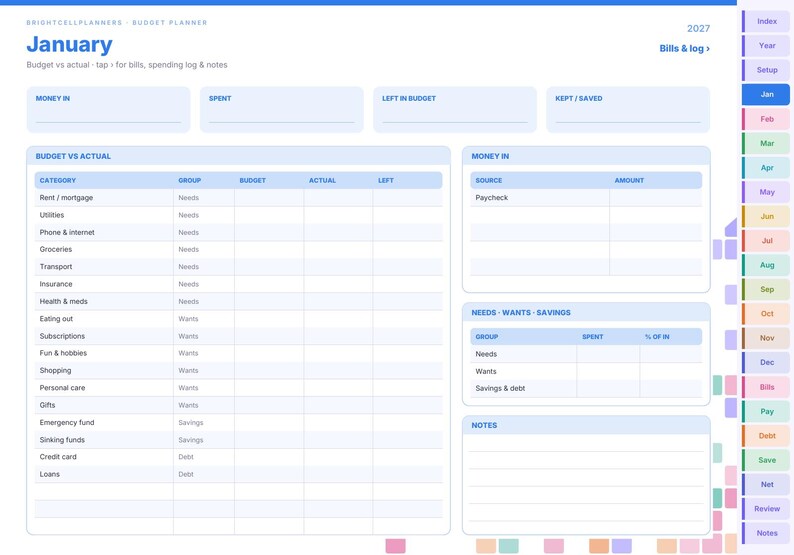Click the Paycheck amount cell
This screenshot has width=794, height=555.
[656, 197]
